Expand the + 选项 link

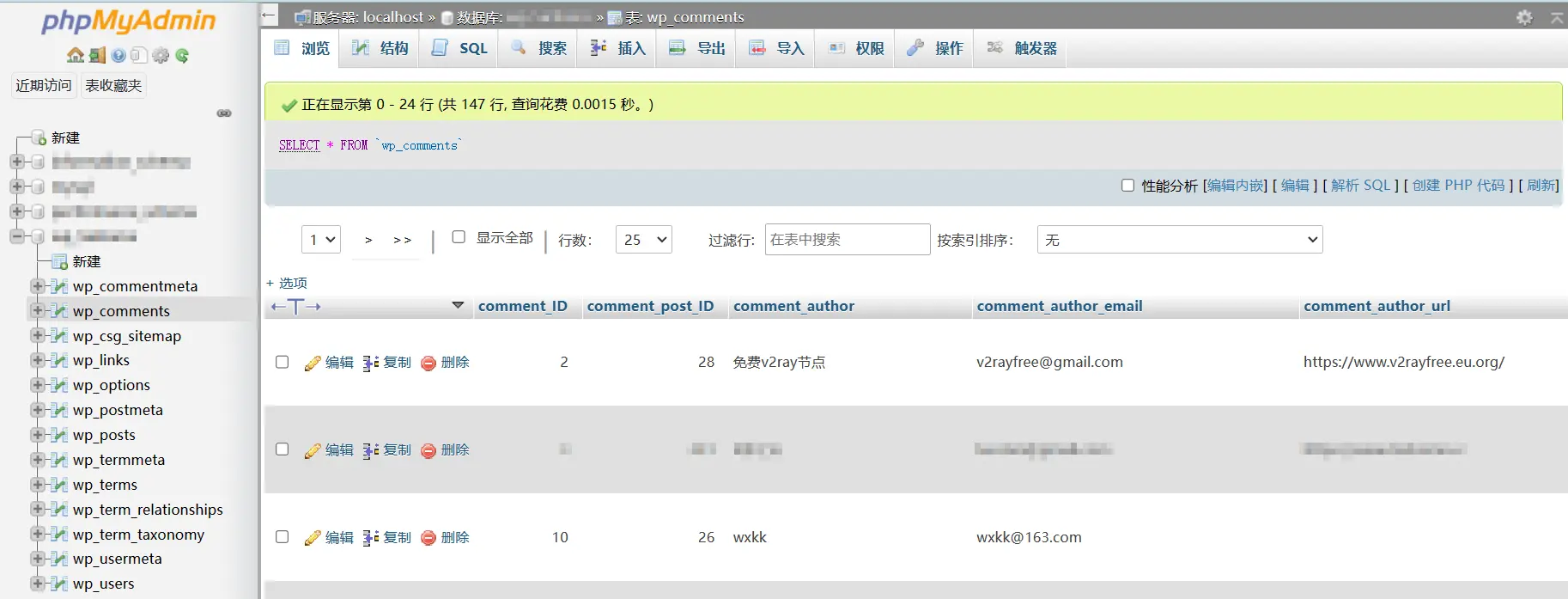tap(287, 283)
